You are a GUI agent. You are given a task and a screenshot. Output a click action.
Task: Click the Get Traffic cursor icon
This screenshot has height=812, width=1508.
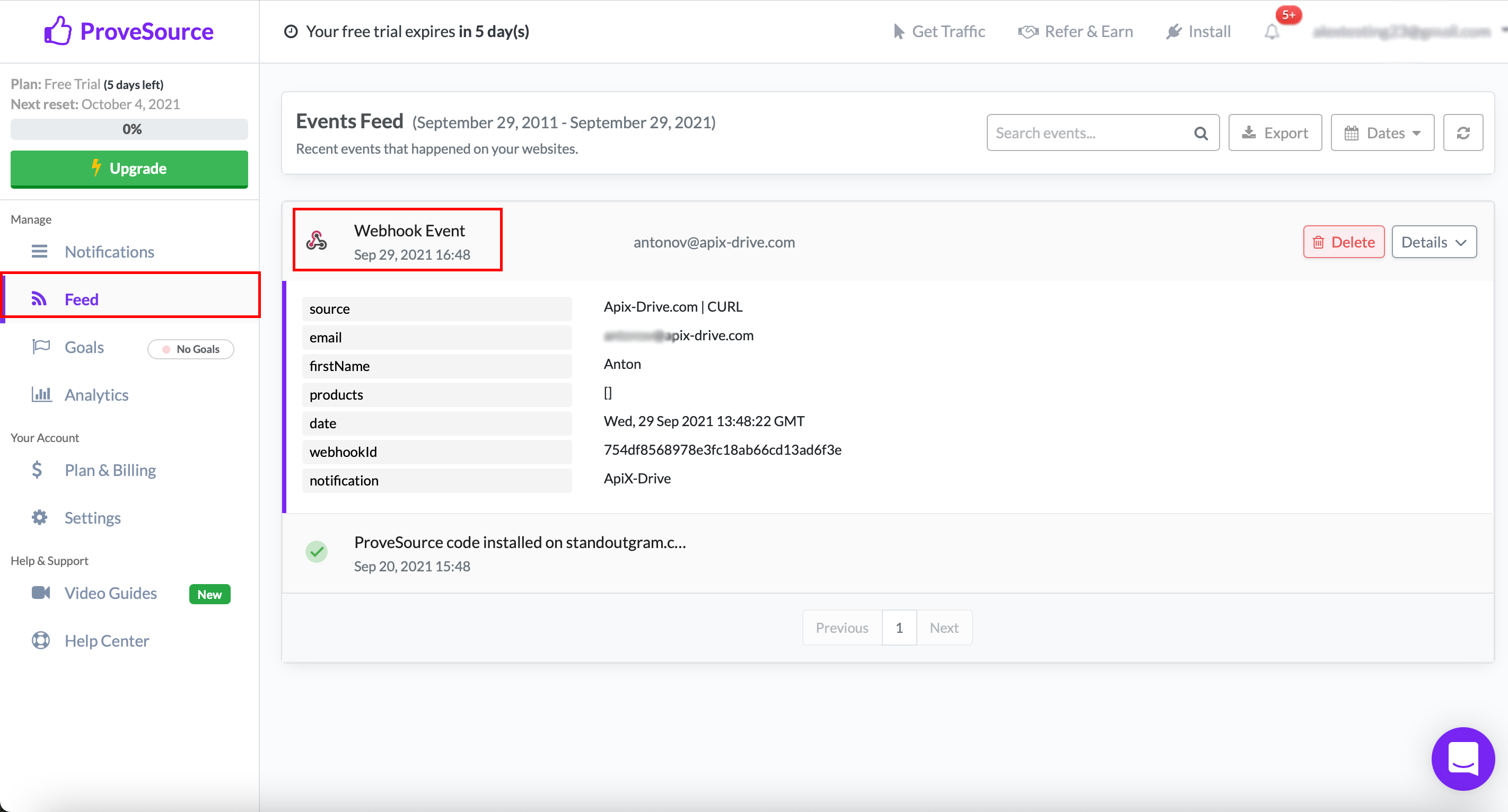(899, 32)
